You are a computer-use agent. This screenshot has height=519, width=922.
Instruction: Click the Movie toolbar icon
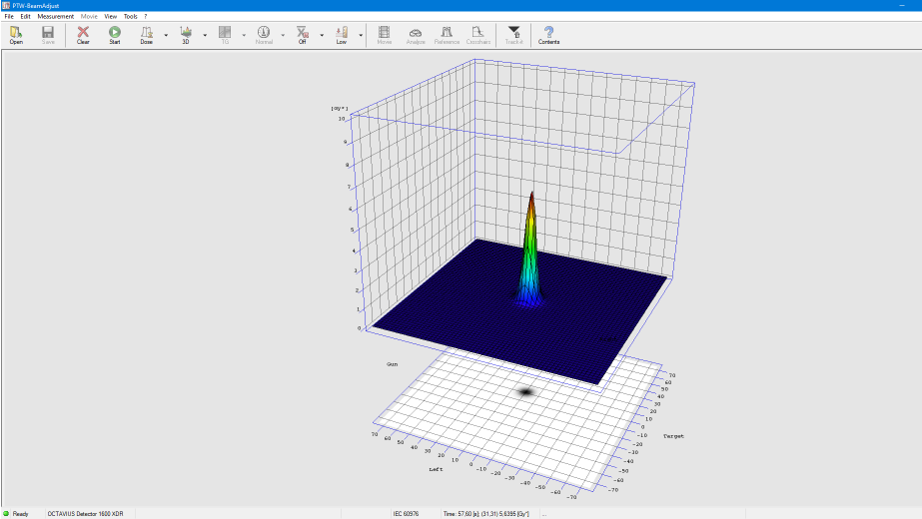(384, 35)
